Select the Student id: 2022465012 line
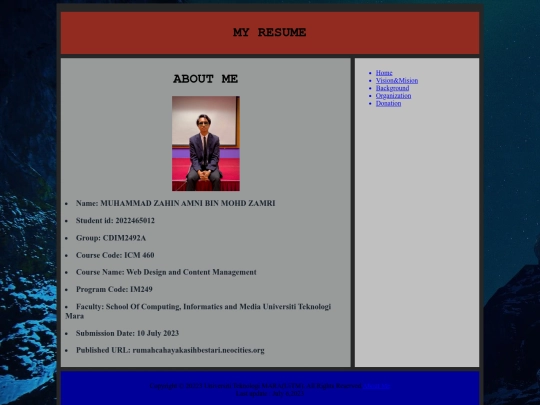The height and width of the screenshot is (405, 540). 115,220
